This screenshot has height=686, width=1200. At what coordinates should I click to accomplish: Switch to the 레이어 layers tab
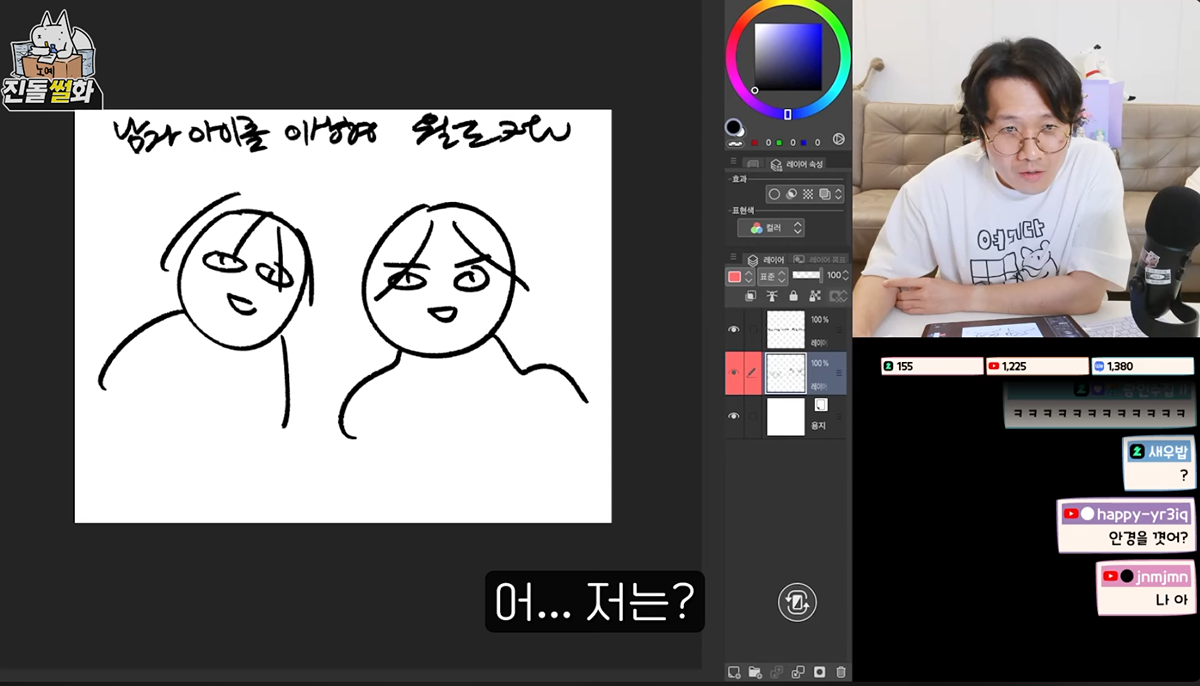tap(767, 259)
